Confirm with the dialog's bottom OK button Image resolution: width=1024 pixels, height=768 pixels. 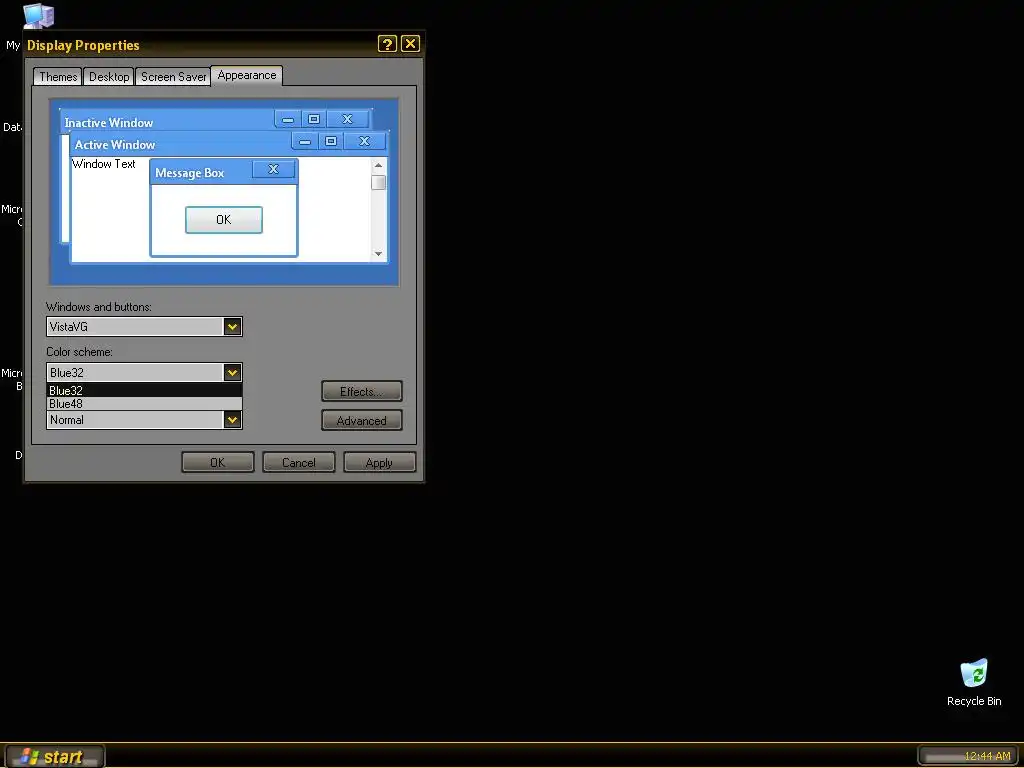[x=217, y=462]
